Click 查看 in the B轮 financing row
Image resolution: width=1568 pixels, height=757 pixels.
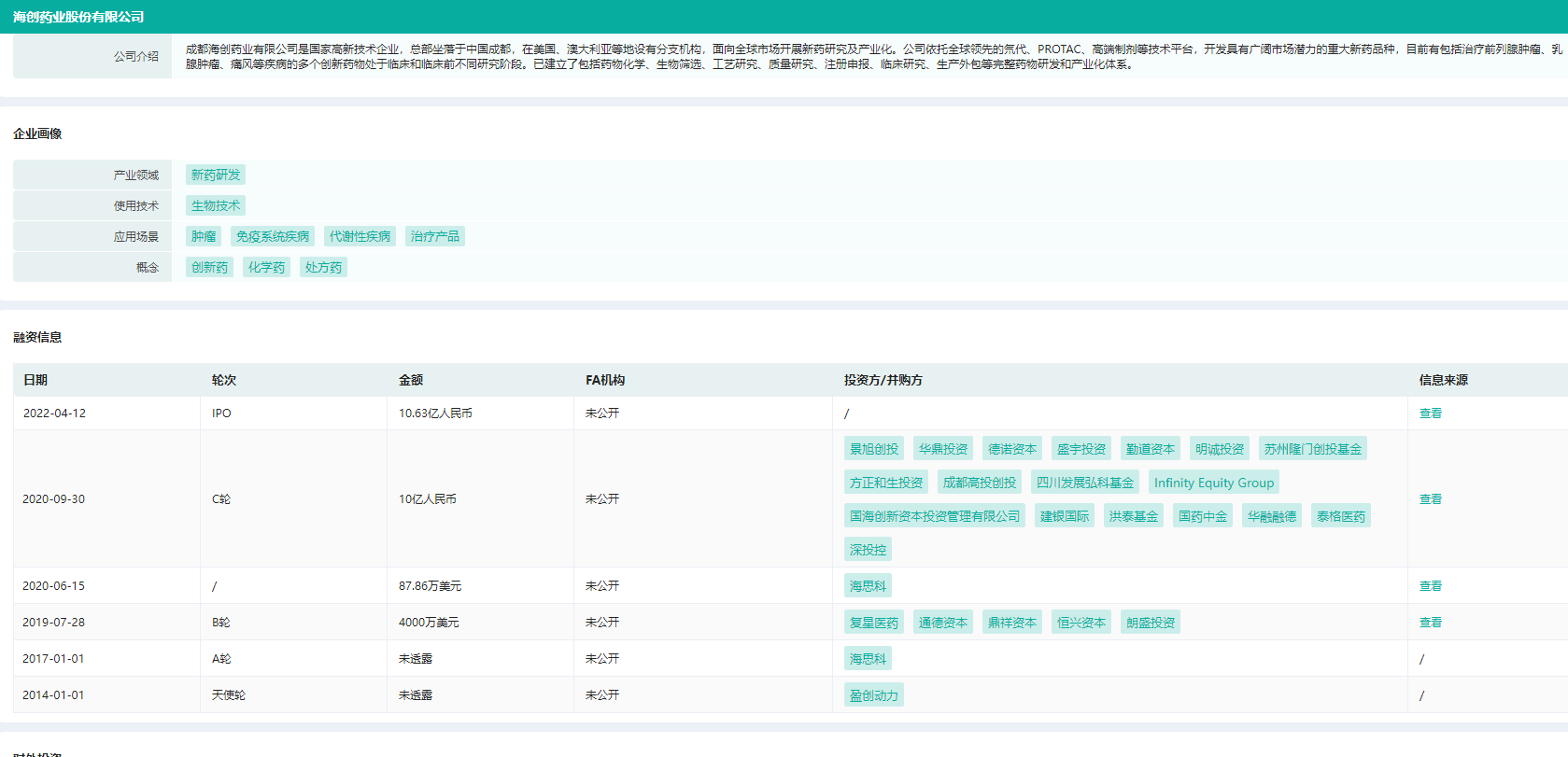[x=1430, y=623]
